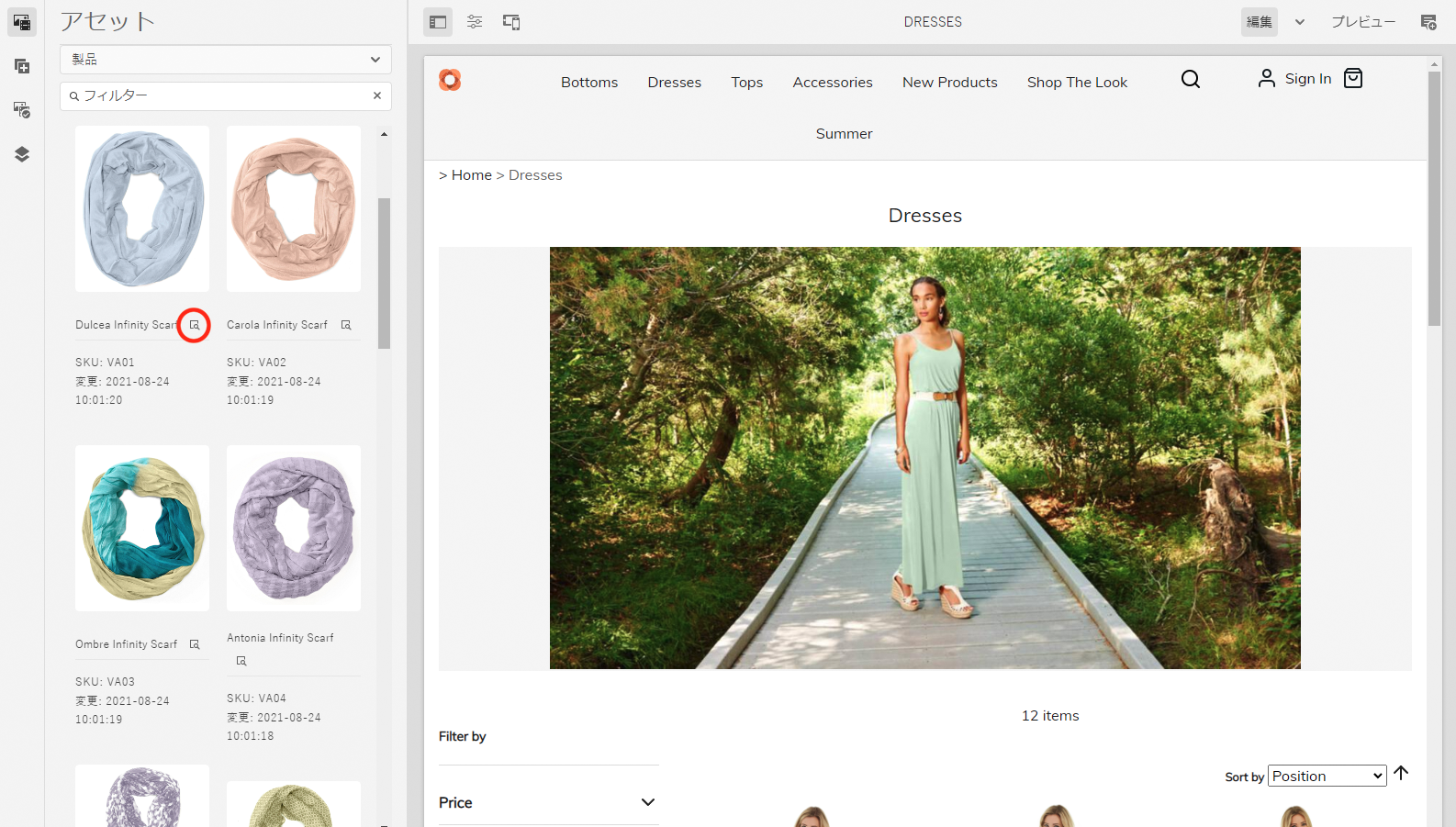Select the Dulcea Infinity Scarf thumbnail

coord(142,209)
